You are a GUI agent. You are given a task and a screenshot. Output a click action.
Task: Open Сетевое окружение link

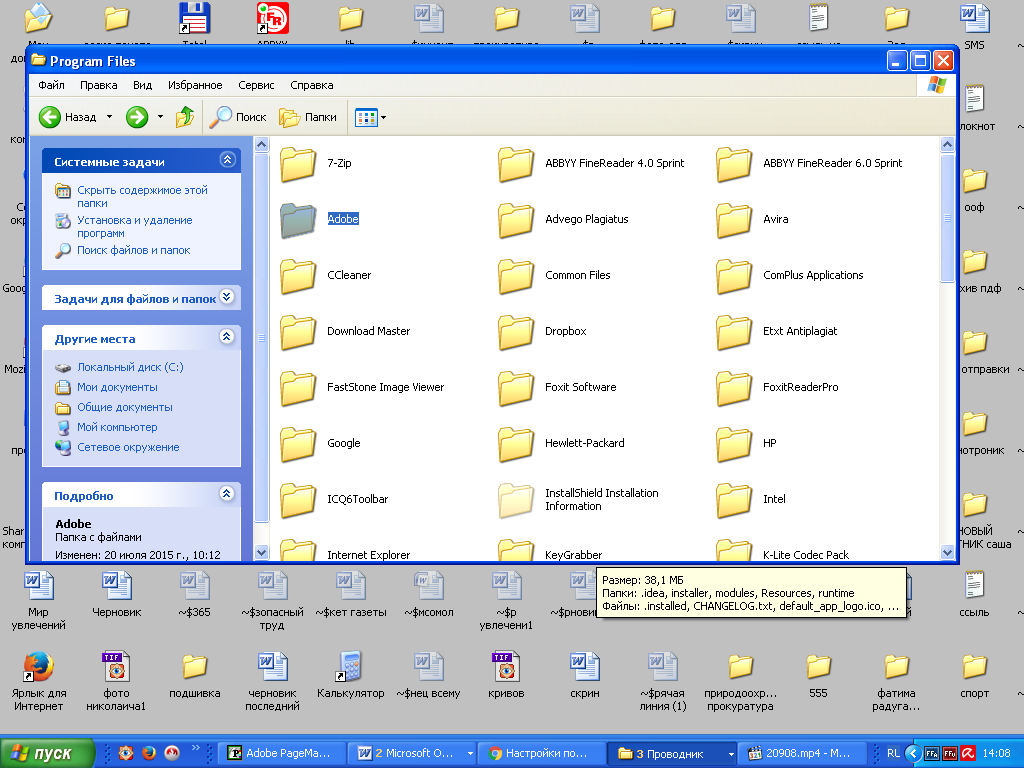(128, 447)
